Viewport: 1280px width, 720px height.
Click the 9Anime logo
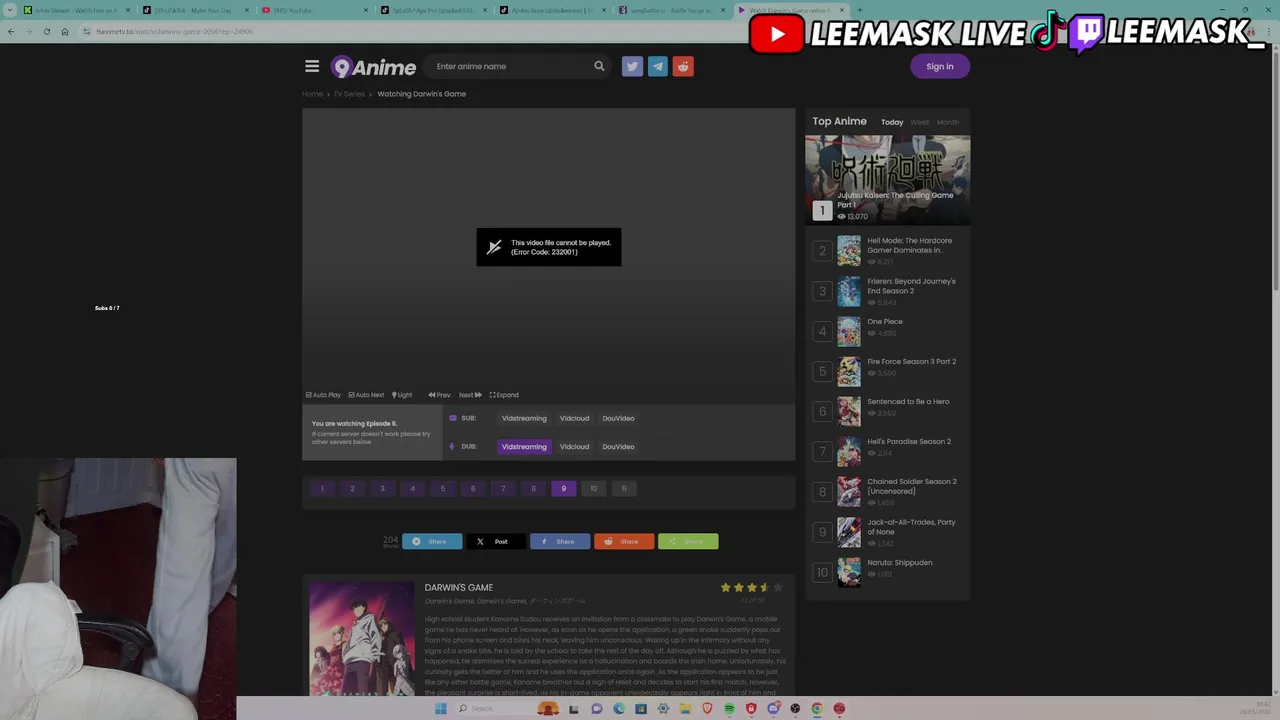point(373,67)
